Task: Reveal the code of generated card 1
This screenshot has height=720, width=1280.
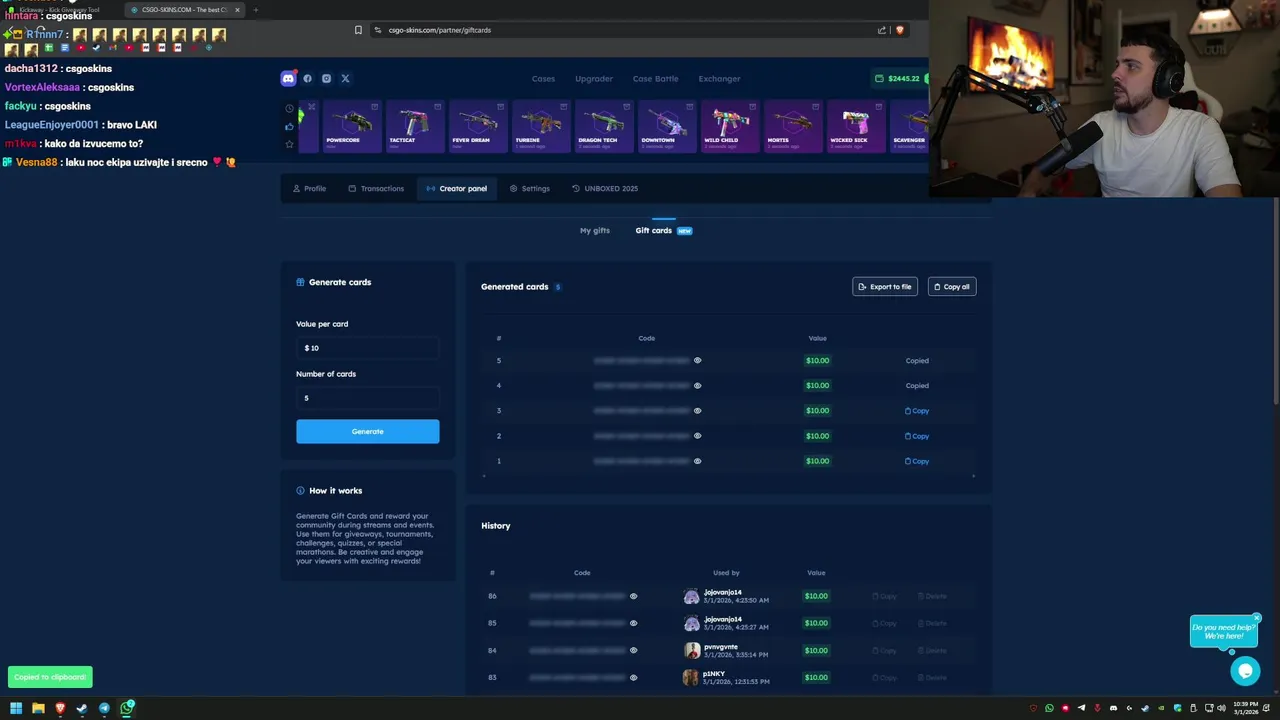Action: click(697, 461)
